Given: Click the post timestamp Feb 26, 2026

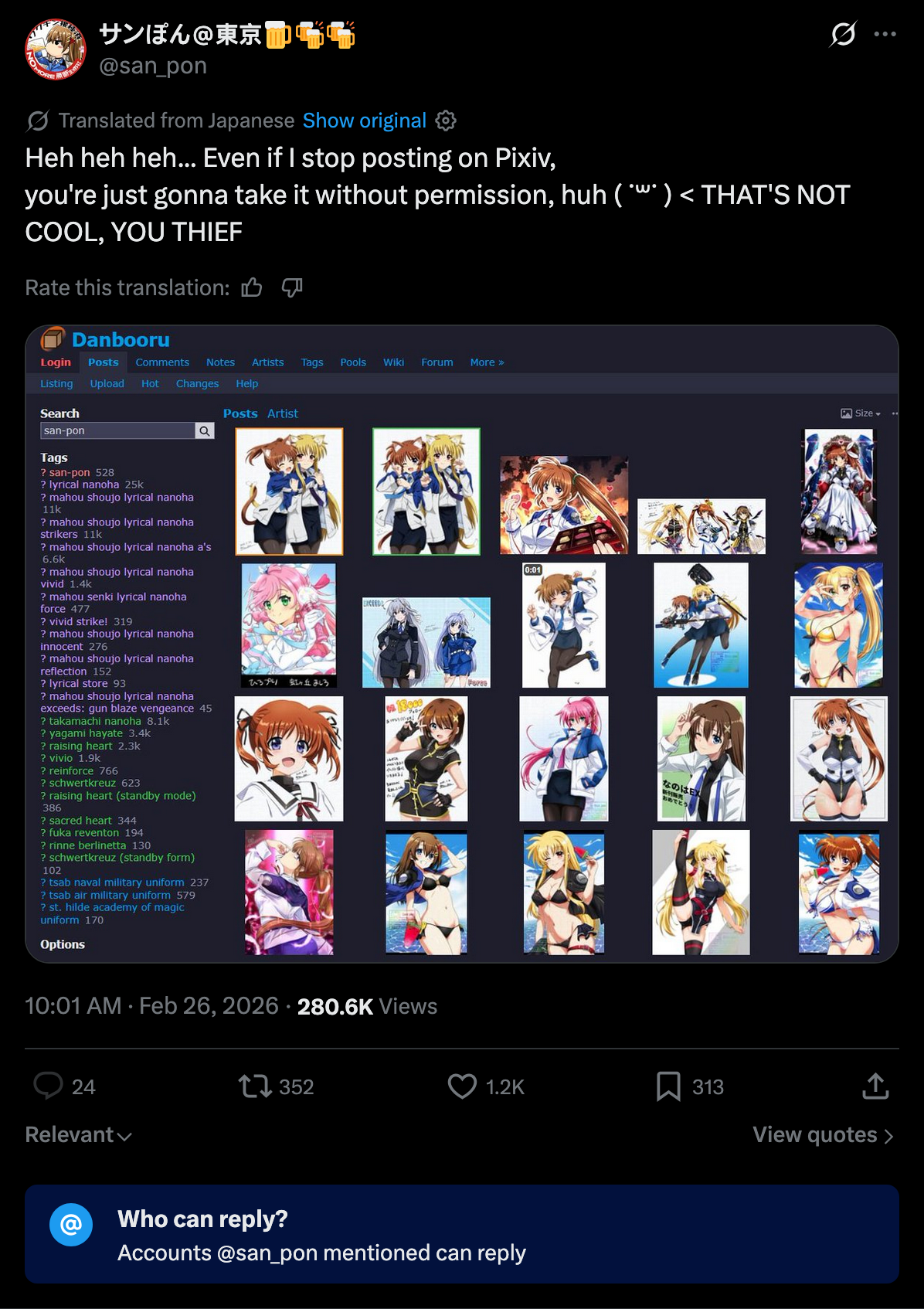Looking at the screenshot, I should point(209,1006).
